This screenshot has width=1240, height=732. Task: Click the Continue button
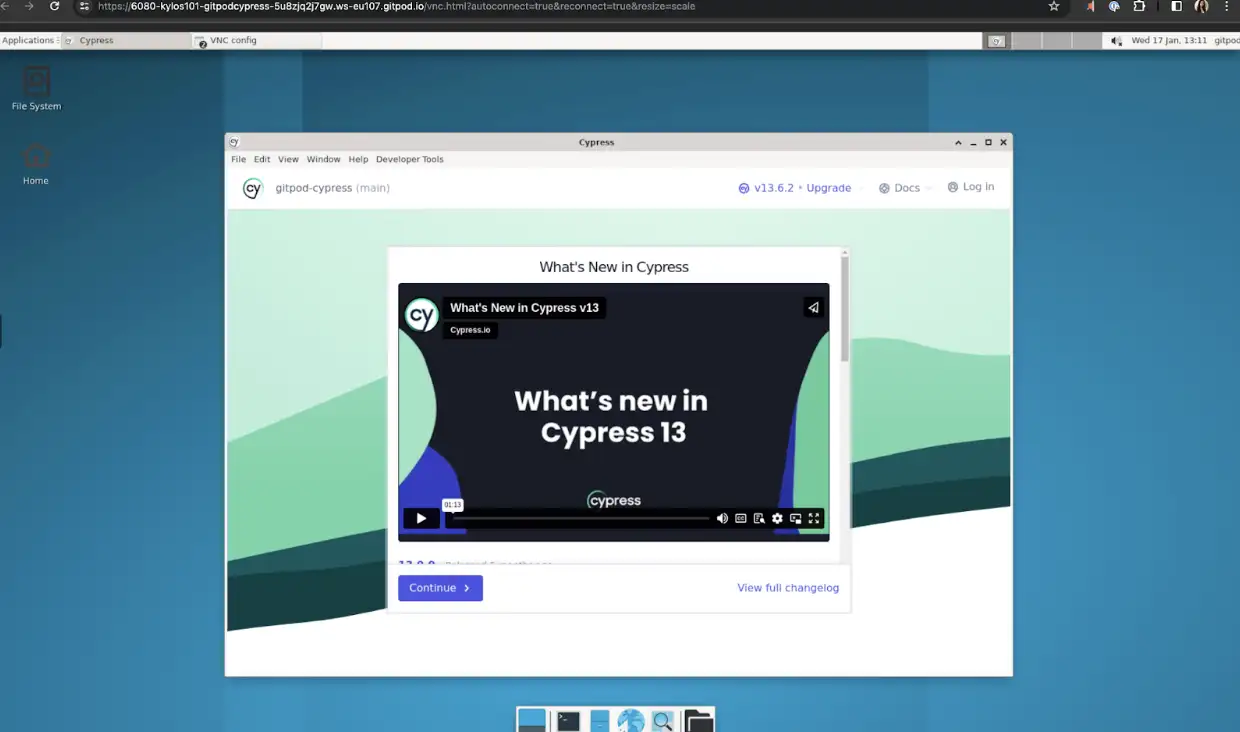pyautogui.click(x=440, y=588)
